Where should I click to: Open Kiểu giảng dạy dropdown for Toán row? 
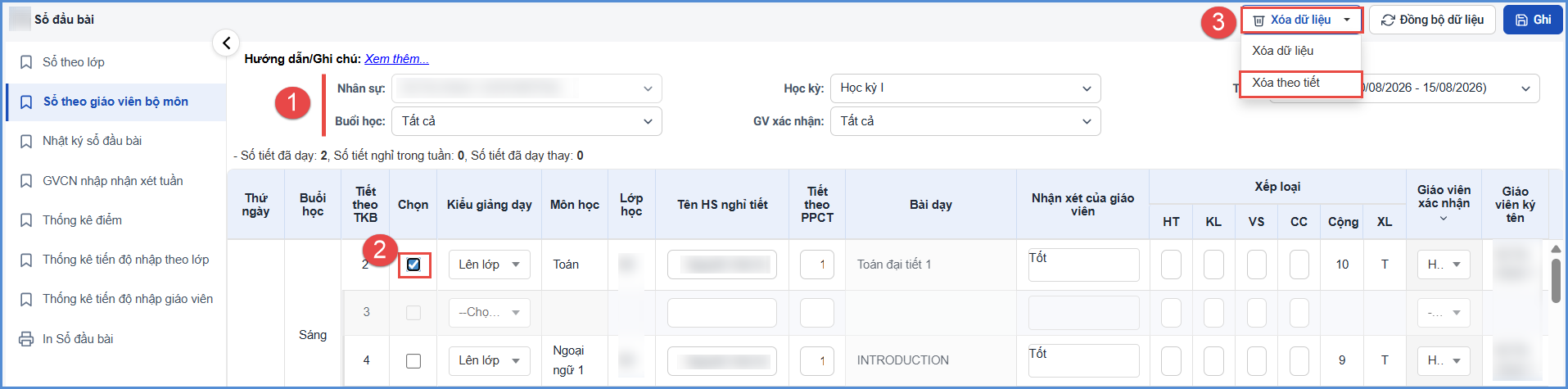point(490,265)
